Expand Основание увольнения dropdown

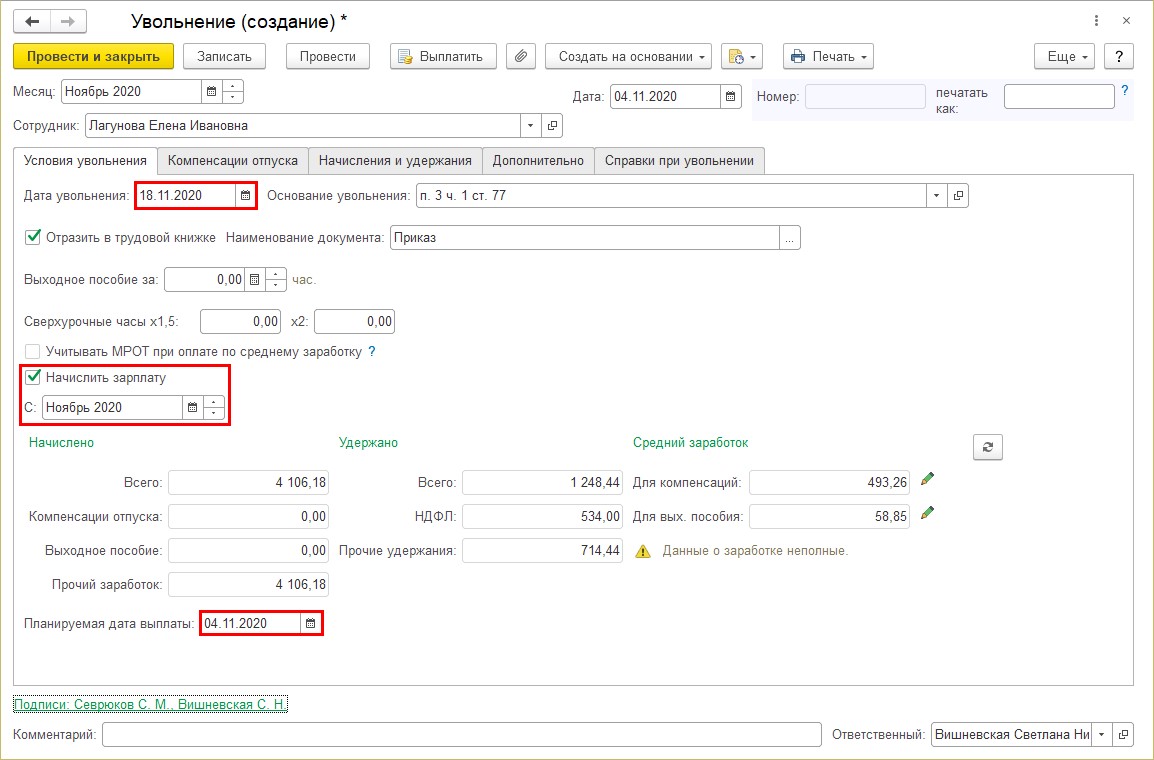(x=936, y=196)
